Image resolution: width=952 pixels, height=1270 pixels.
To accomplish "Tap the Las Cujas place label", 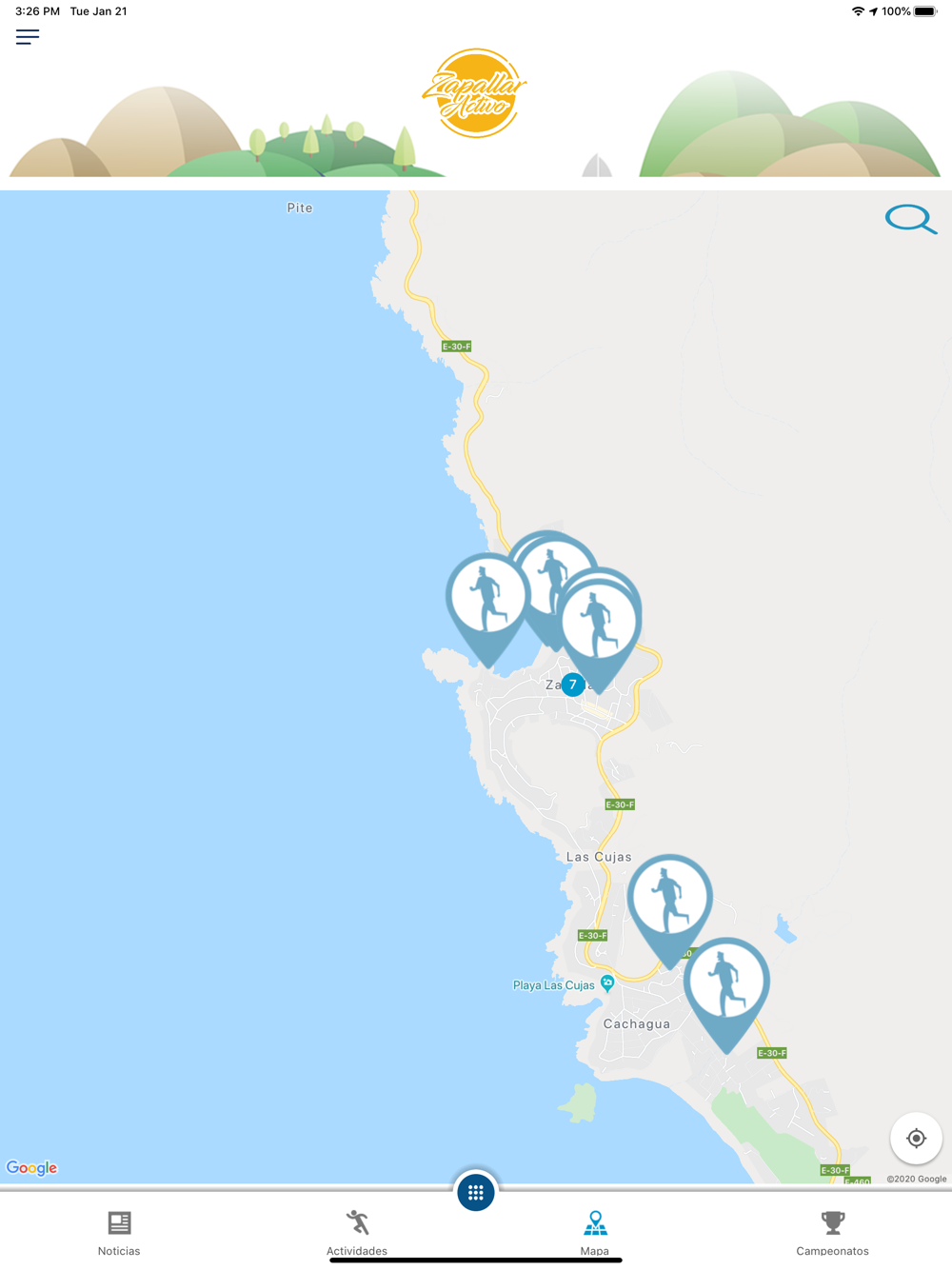I will 599,857.
